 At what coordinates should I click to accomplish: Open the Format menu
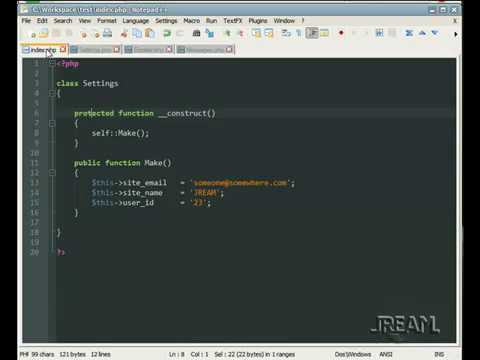tap(107, 21)
